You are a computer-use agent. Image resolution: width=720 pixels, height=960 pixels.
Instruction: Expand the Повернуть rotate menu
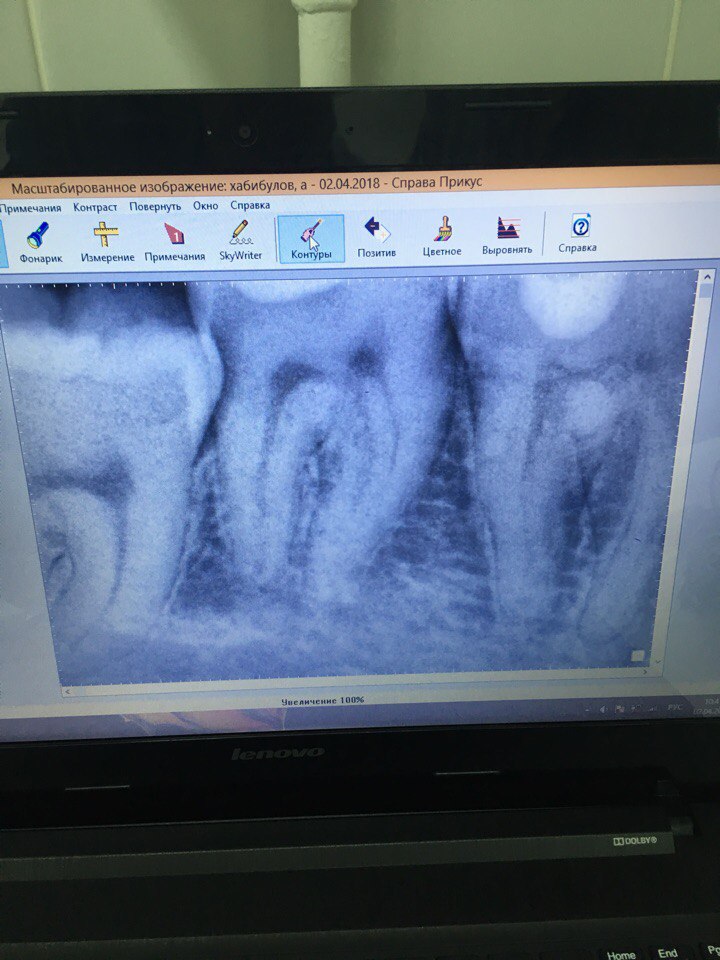click(155, 207)
